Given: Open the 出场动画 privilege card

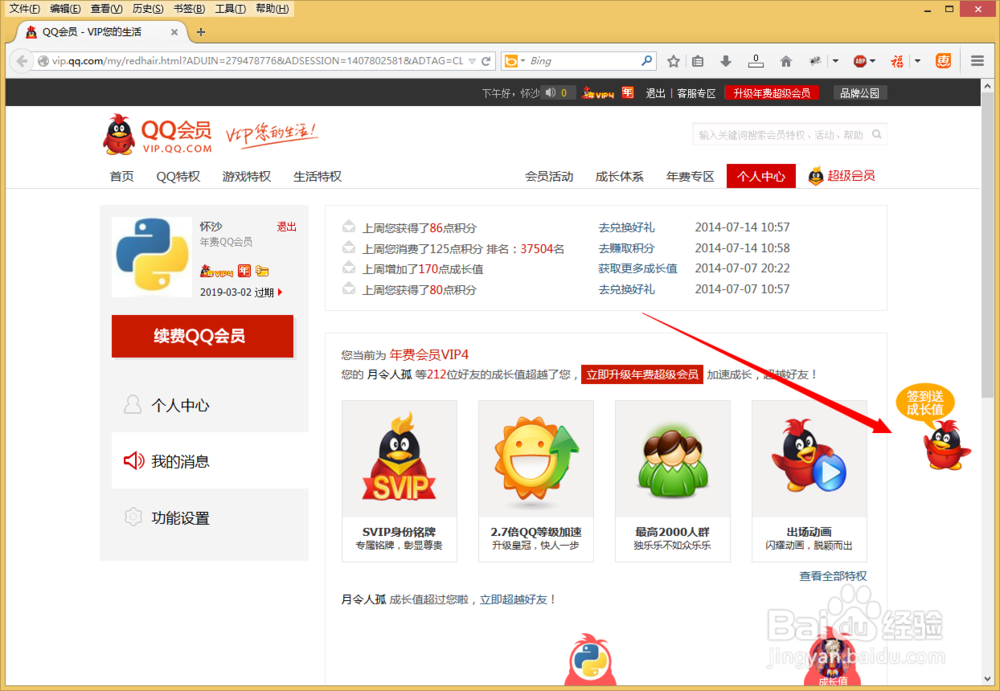Looking at the screenshot, I should pyautogui.click(x=809, y=481).
